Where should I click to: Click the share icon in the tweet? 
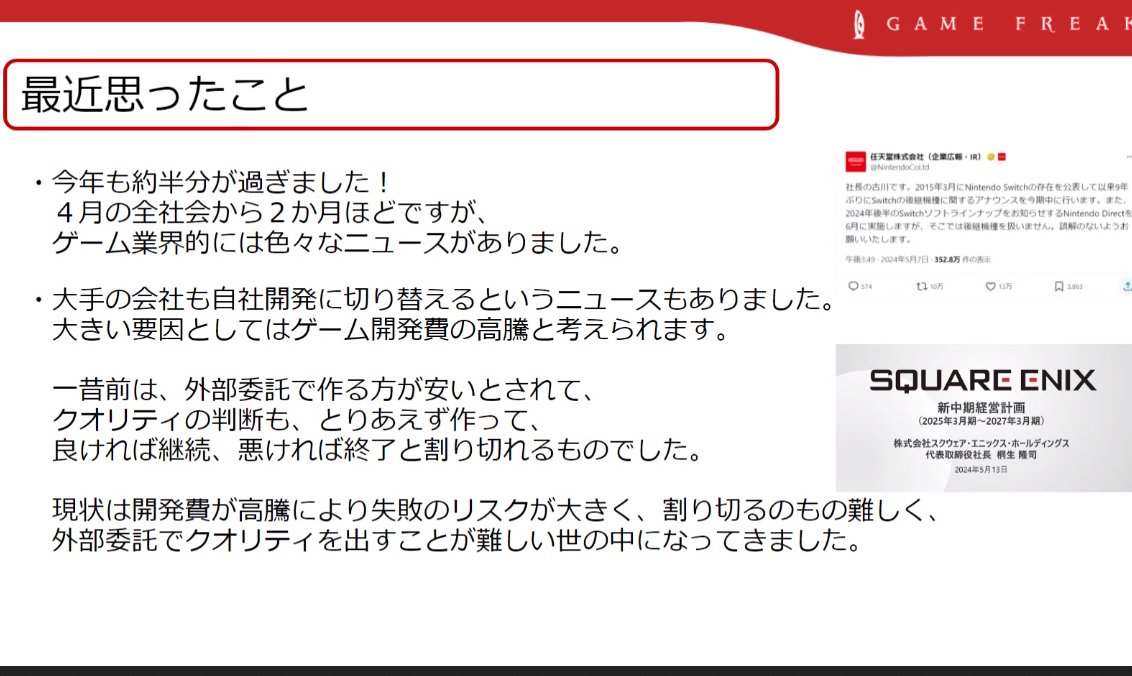coord(1126,287)
